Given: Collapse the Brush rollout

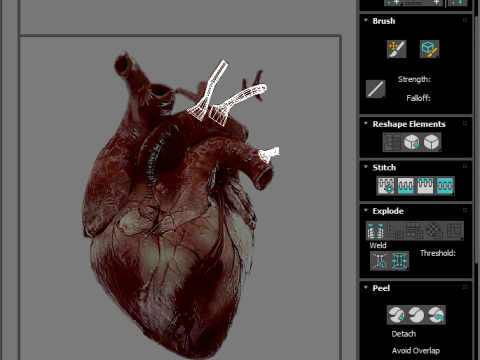Looking at the screenshot, I should pos(366,21).
